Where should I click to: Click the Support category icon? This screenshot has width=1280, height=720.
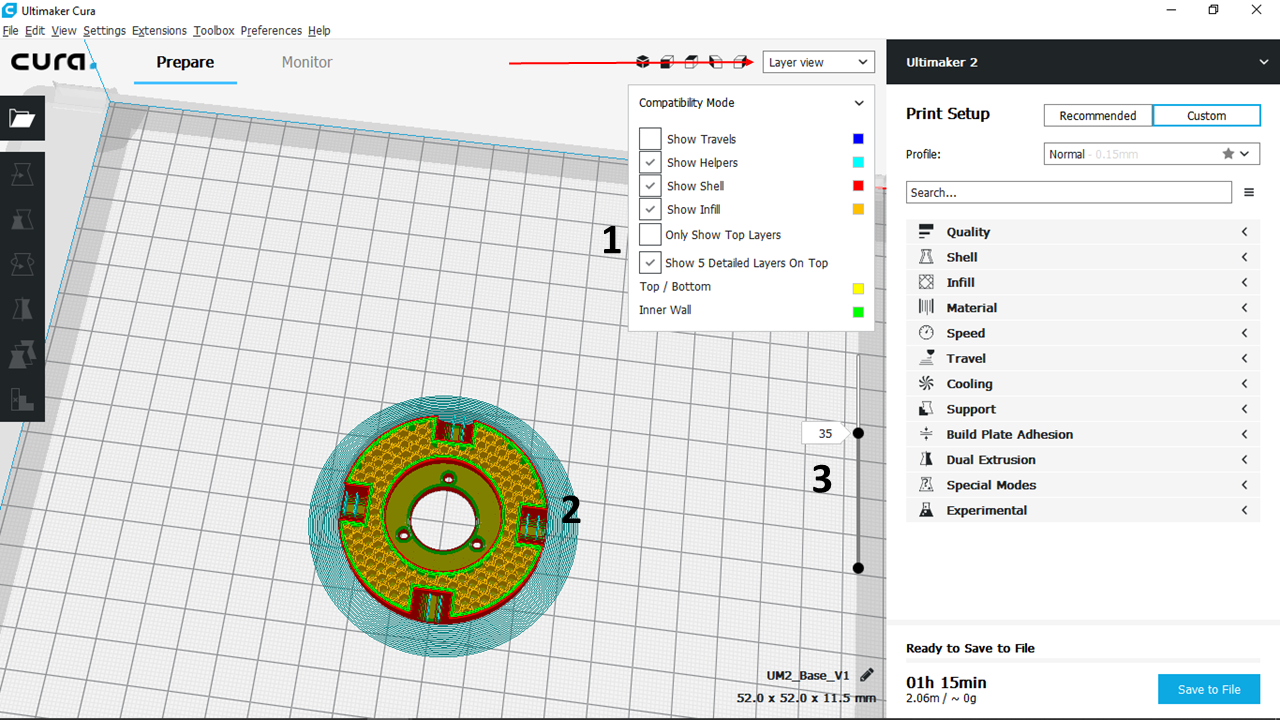[x=926, y=409]
